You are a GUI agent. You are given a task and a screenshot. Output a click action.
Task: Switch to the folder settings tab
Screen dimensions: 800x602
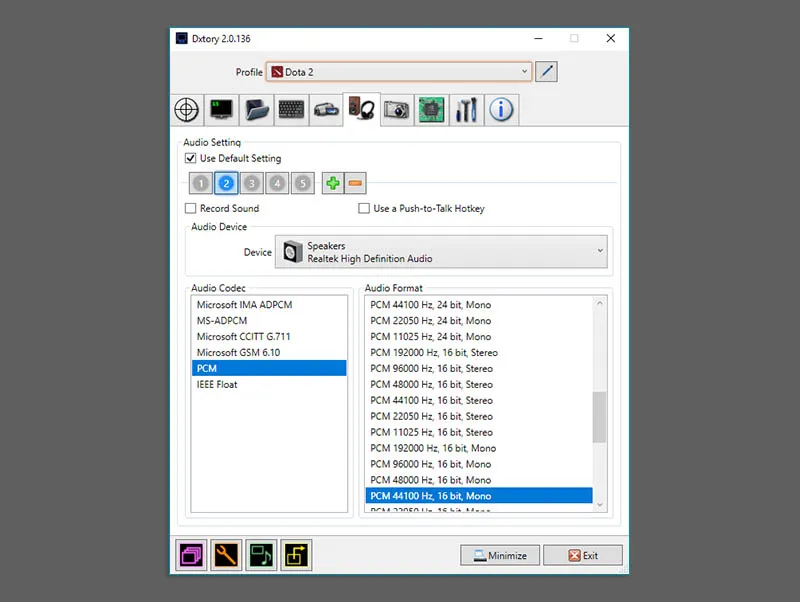(256, 110)
